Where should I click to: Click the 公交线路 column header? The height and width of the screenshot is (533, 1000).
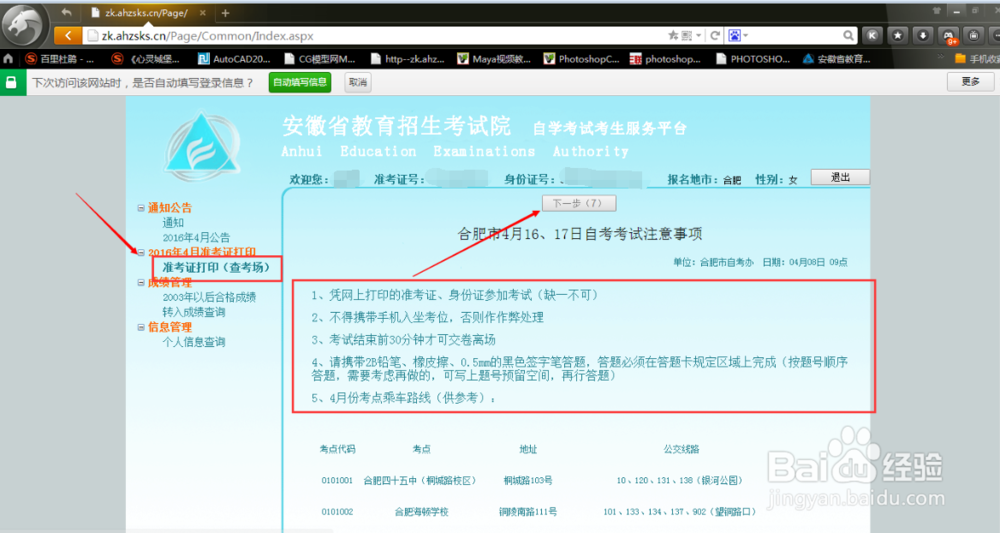tap(681, 449)
